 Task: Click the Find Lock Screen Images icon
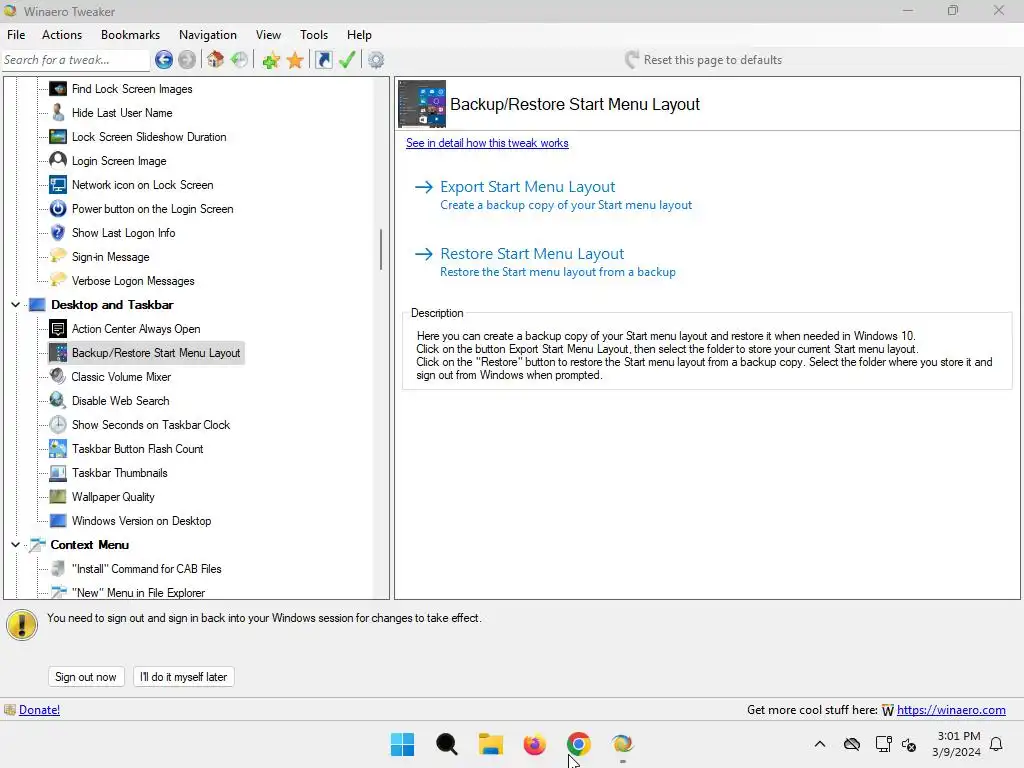tap(58, 89)
